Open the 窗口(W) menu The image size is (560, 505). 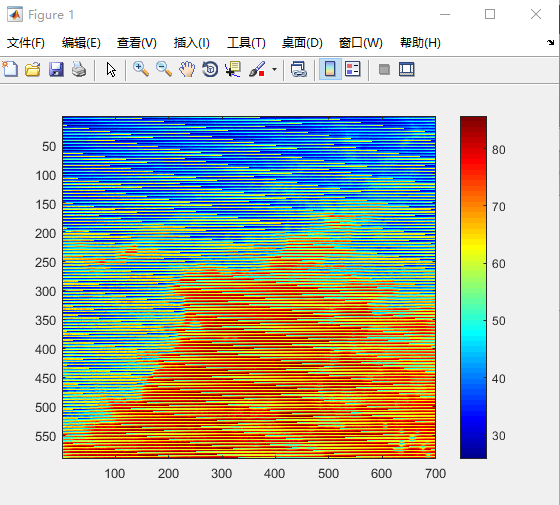(361, 43)
